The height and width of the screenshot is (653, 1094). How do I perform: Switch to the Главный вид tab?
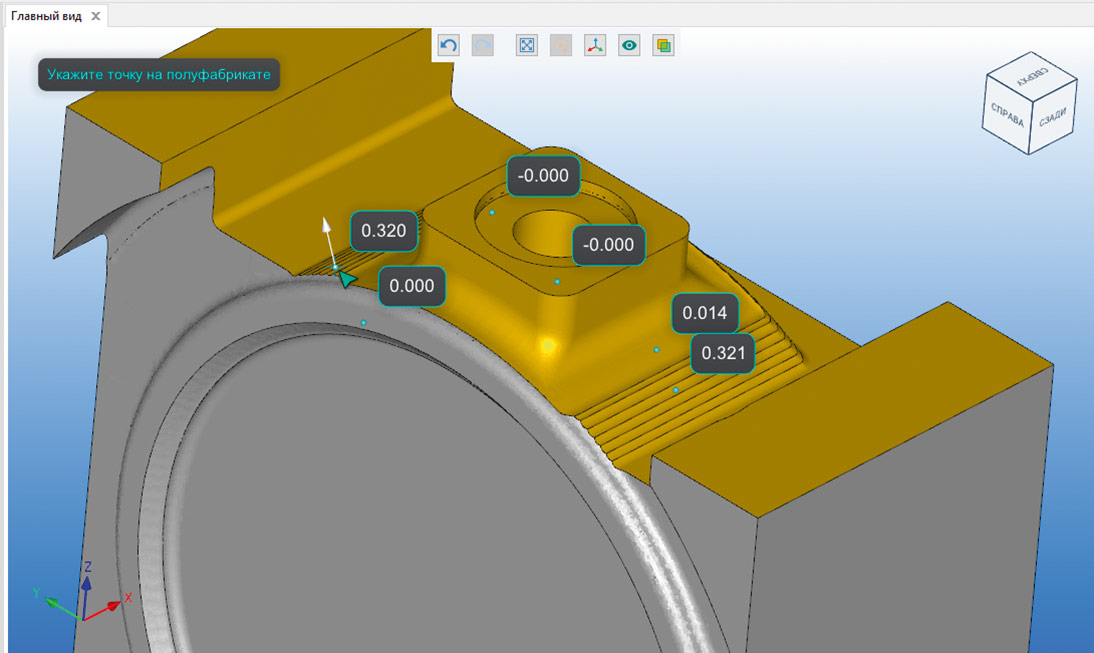point(46,16)
